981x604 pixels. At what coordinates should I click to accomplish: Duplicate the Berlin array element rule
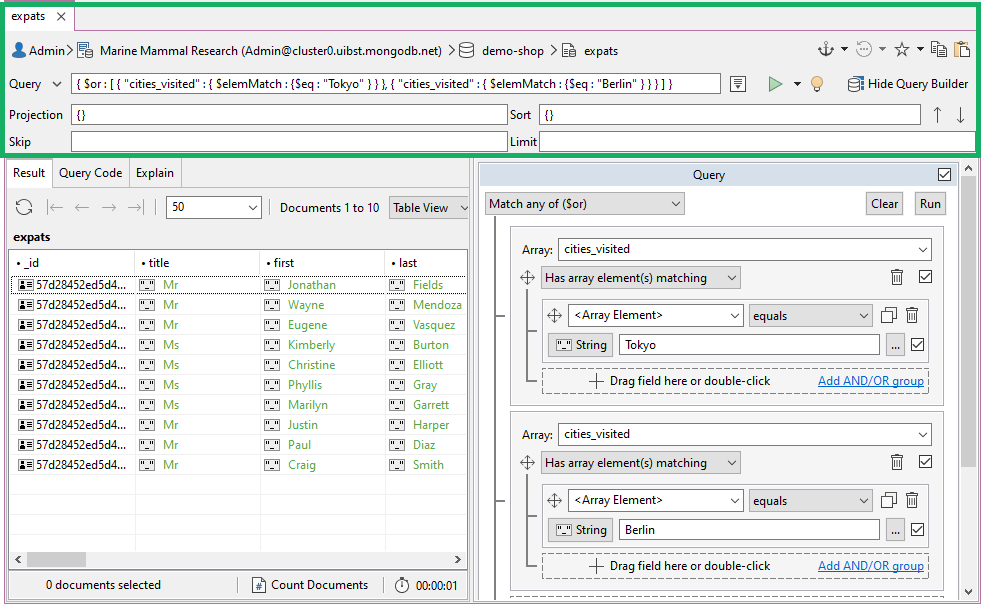(888, 501)
